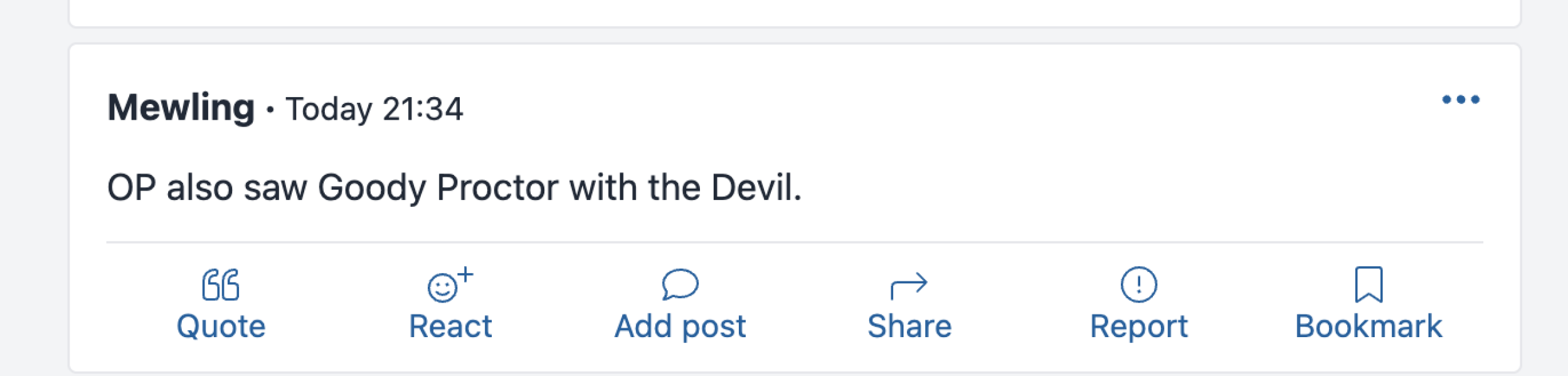Toggle the Bookmark ribbon icon
Image resolution: width=1568 pixels, height=376 pixels.
1369,285
